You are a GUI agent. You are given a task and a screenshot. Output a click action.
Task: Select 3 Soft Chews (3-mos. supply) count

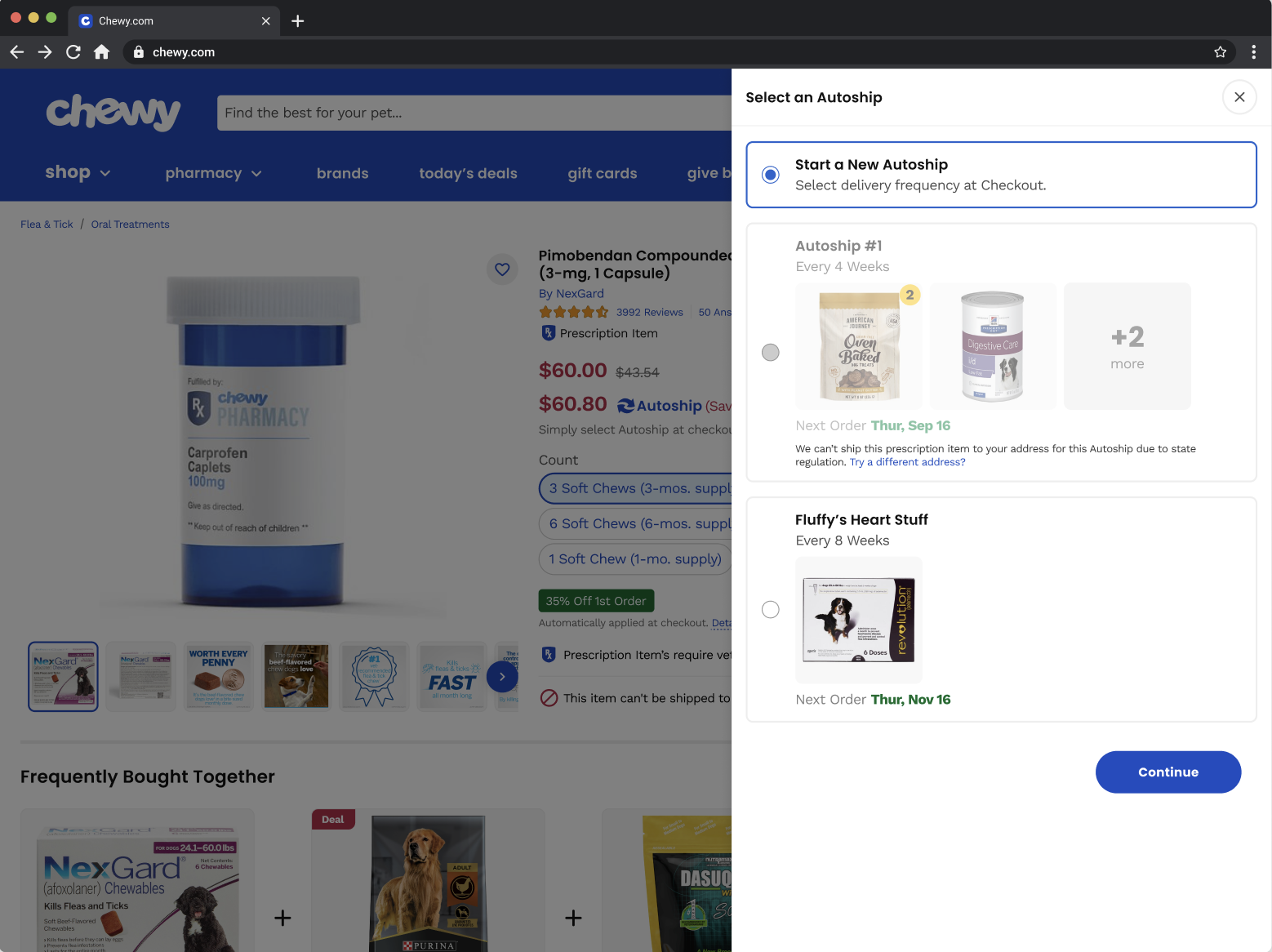(x=635, y=488)
